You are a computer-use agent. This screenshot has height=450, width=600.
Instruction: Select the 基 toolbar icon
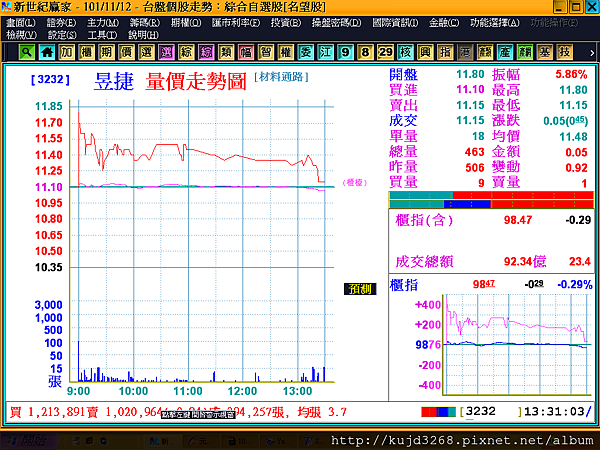pyautogui.click(x=545, y=52)
